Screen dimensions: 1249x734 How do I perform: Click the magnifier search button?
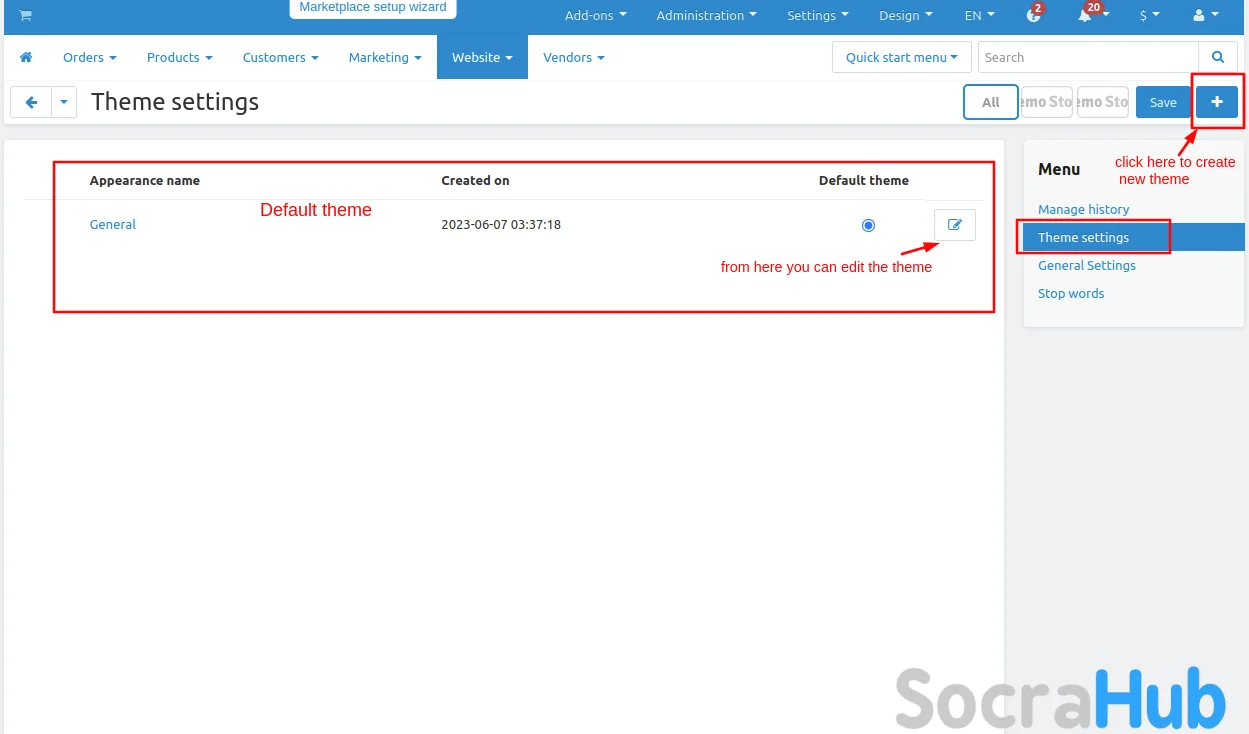point(1217,57)
